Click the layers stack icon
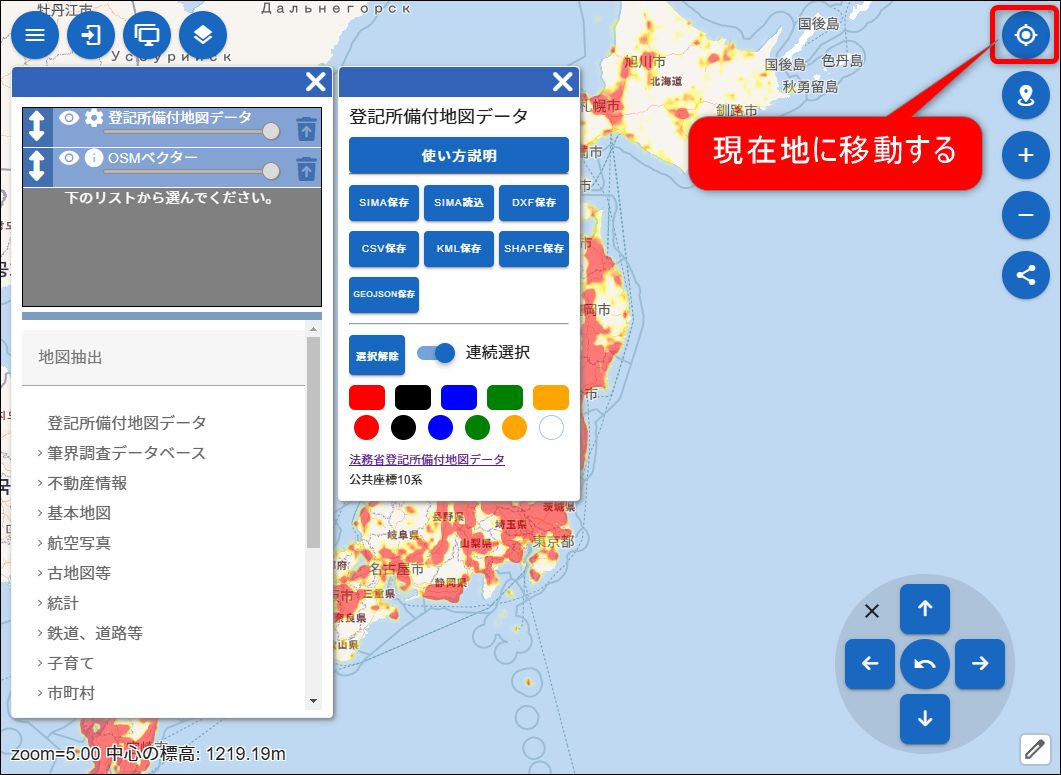The height and width of the screenshot is (775, 1061). coord(203,36)
